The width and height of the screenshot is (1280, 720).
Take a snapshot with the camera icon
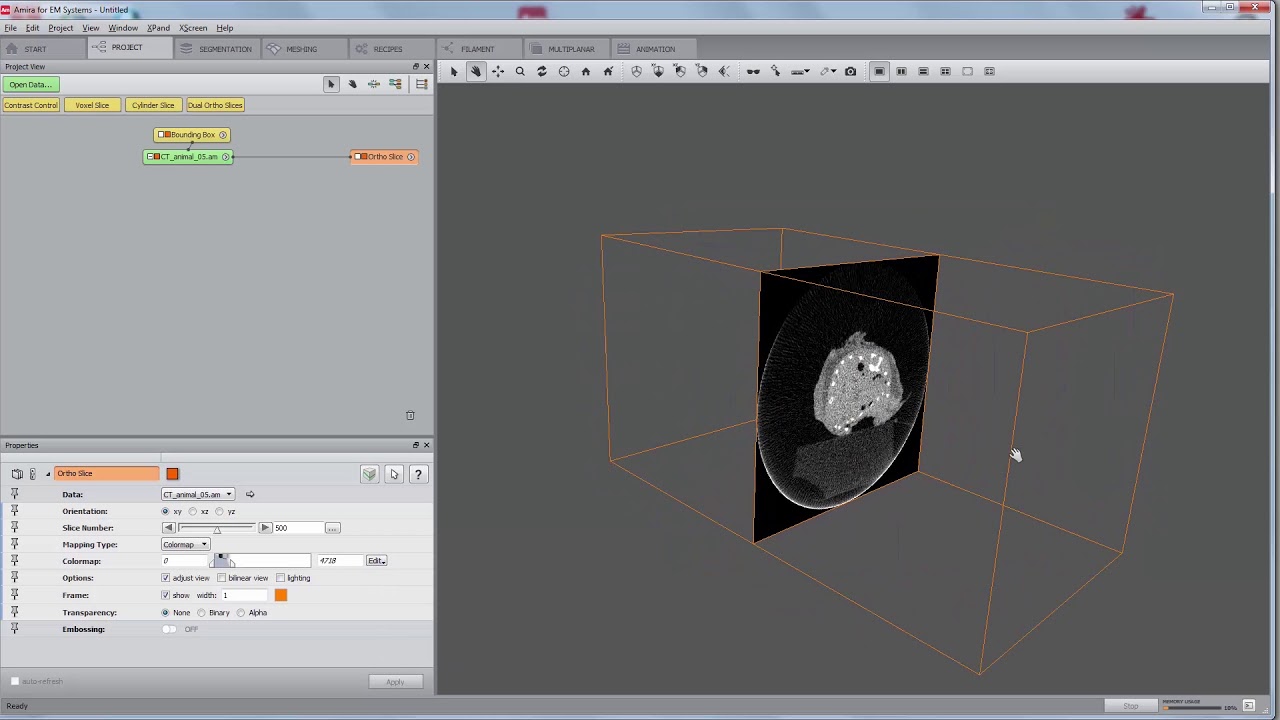point(851,71)
